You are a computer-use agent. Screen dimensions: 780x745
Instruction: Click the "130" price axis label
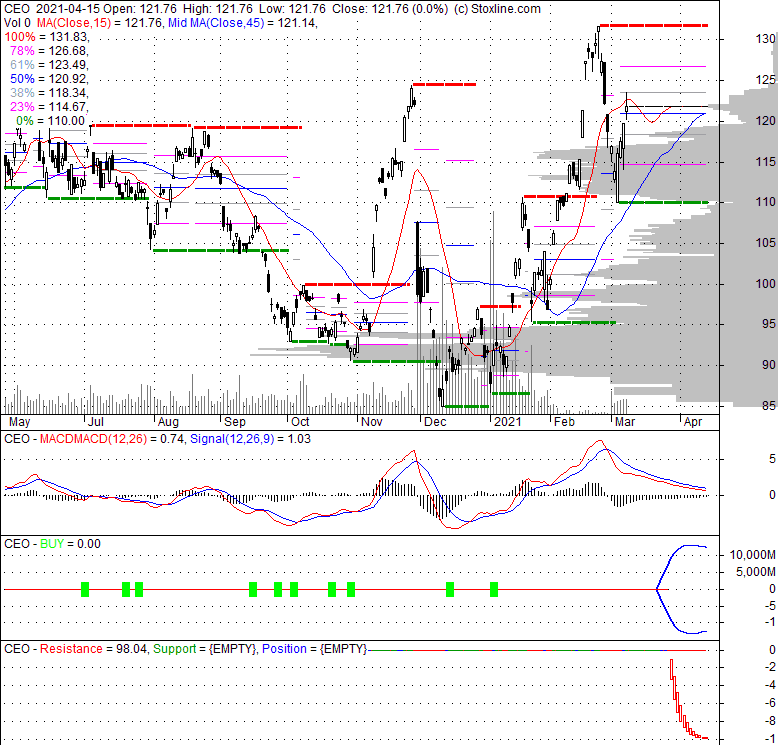point(766,39)
